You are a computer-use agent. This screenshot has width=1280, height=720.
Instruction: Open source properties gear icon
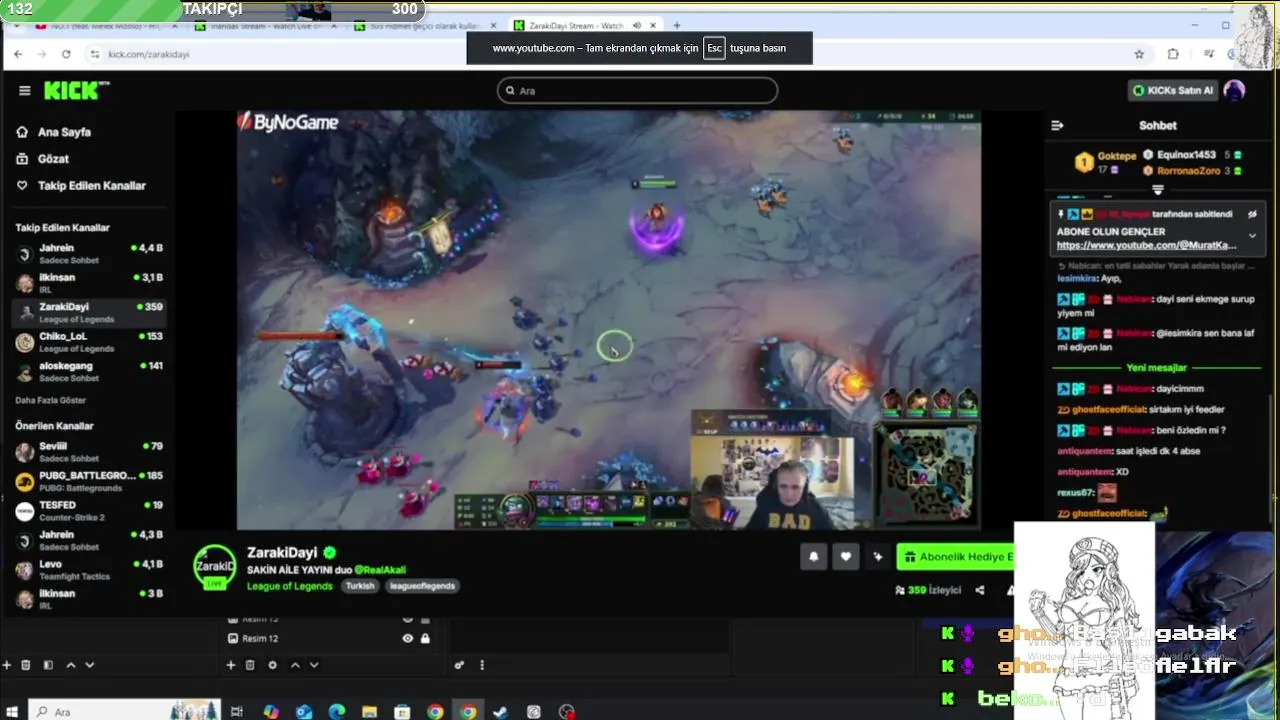coord(272,665)
